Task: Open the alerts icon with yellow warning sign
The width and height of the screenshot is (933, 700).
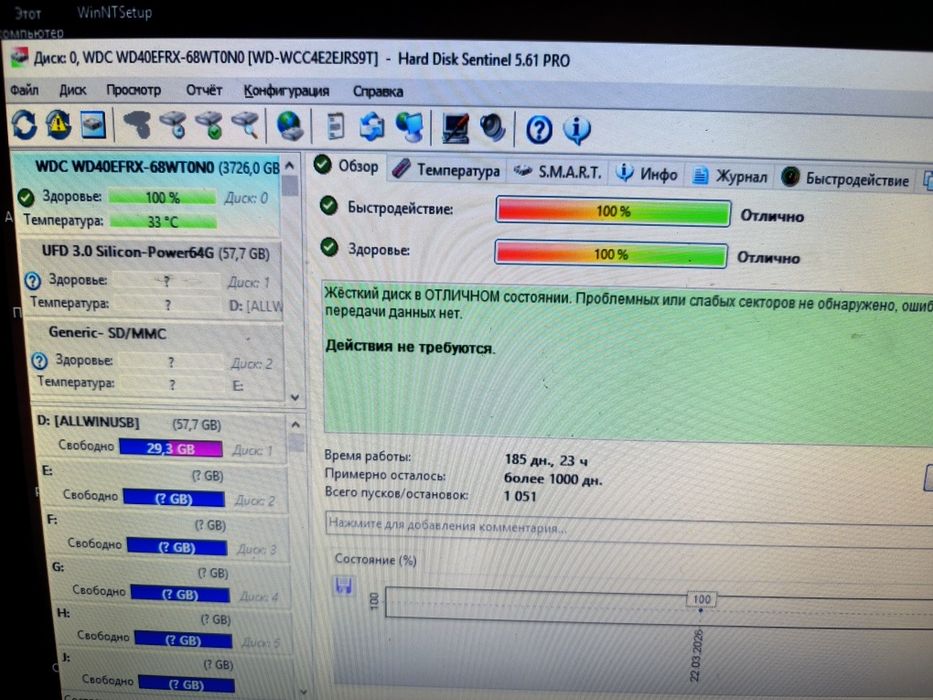Action: click(x=58, y=125)
